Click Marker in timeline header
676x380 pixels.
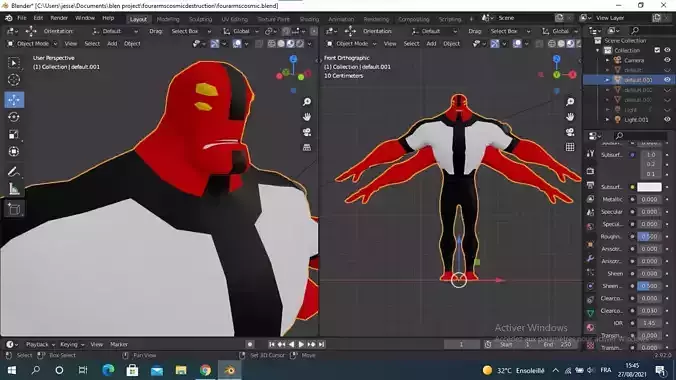tap(119, 344)
